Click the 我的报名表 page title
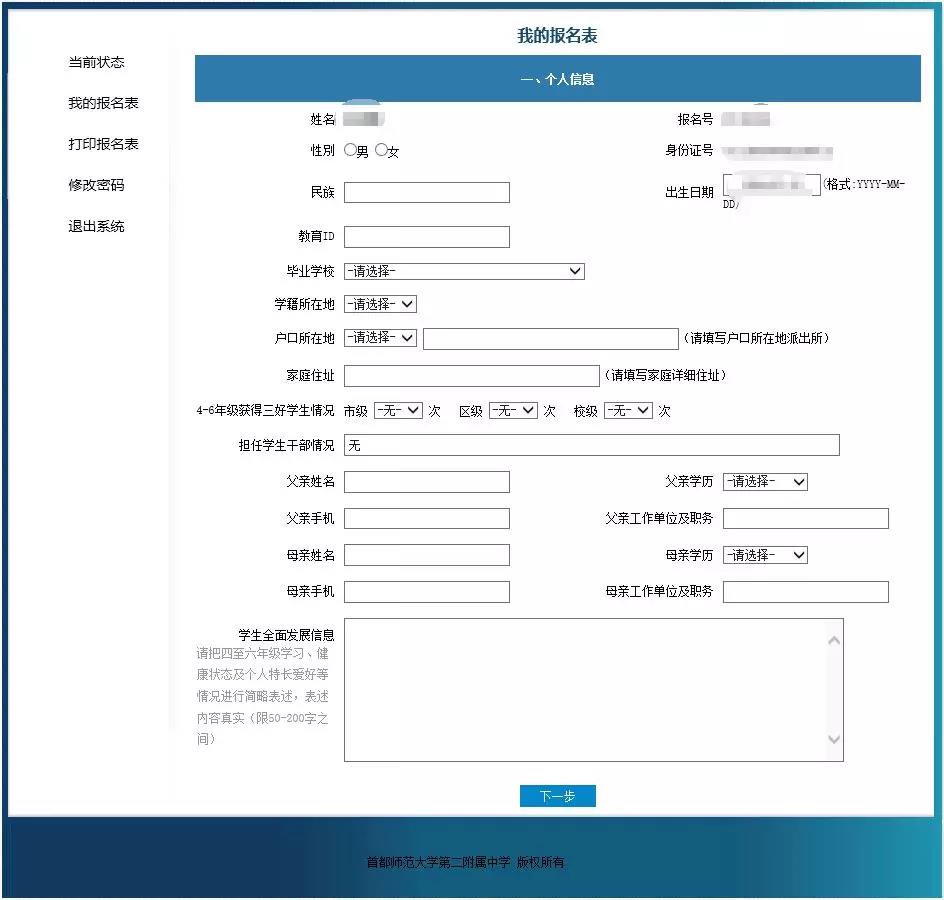 click(557, 36)
